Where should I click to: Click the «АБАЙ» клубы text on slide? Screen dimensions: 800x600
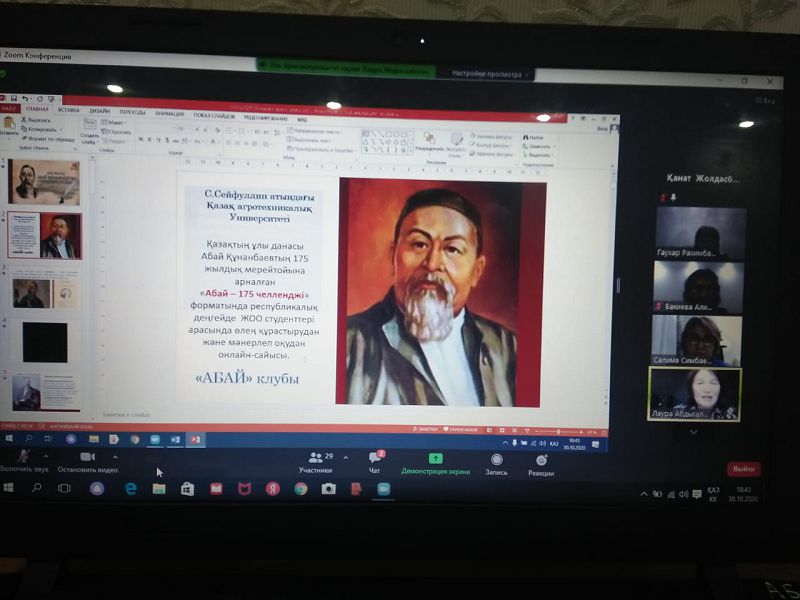(247, 379)
